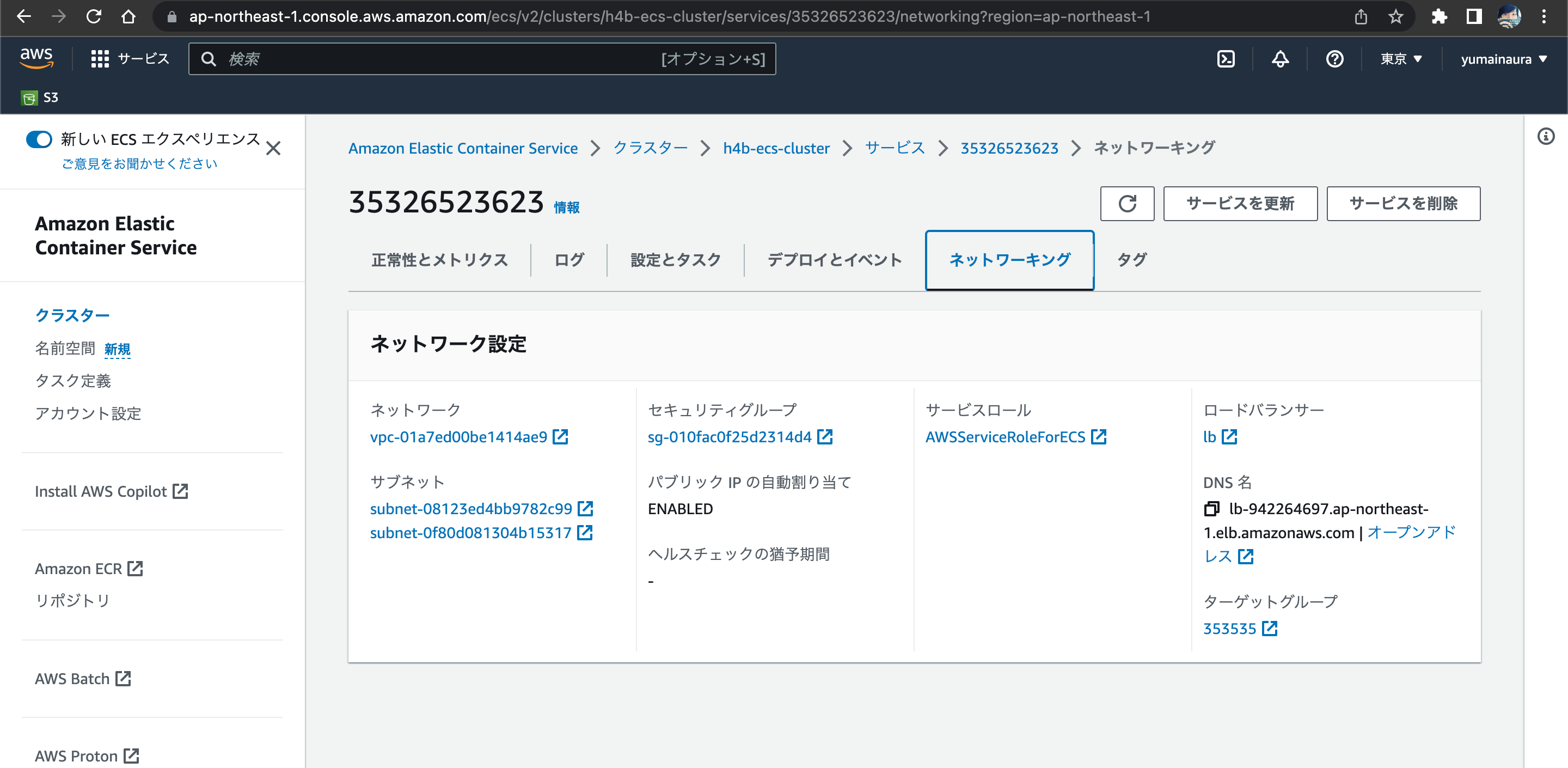
Task: Open リポジトリ in the sidebar
Action: [72, 601]
